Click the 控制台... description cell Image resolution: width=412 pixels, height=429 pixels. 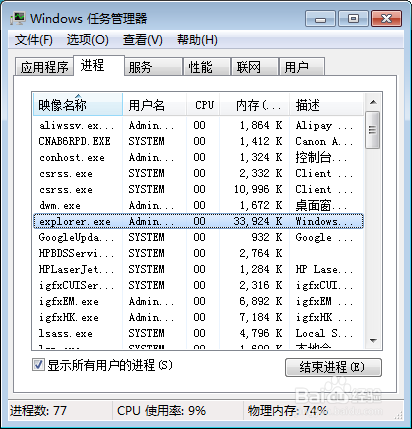pyautogui.click(x=321, y=157)
